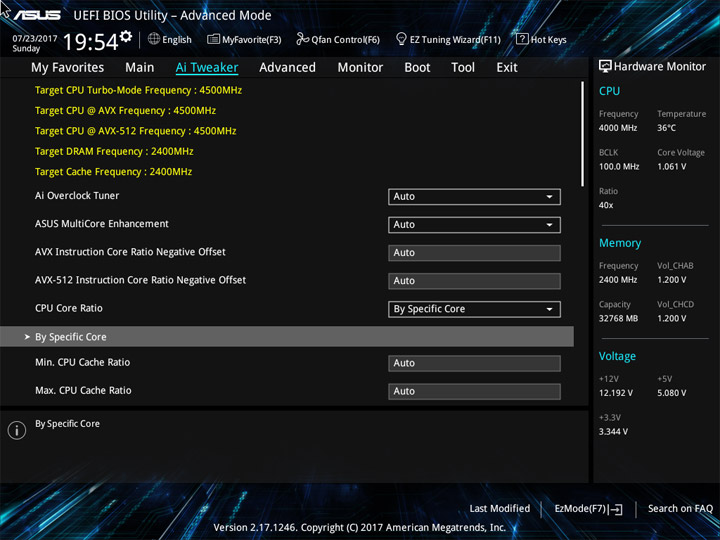Click the Memory Frequency 2400 MHz value

click(x=618, y=280)
